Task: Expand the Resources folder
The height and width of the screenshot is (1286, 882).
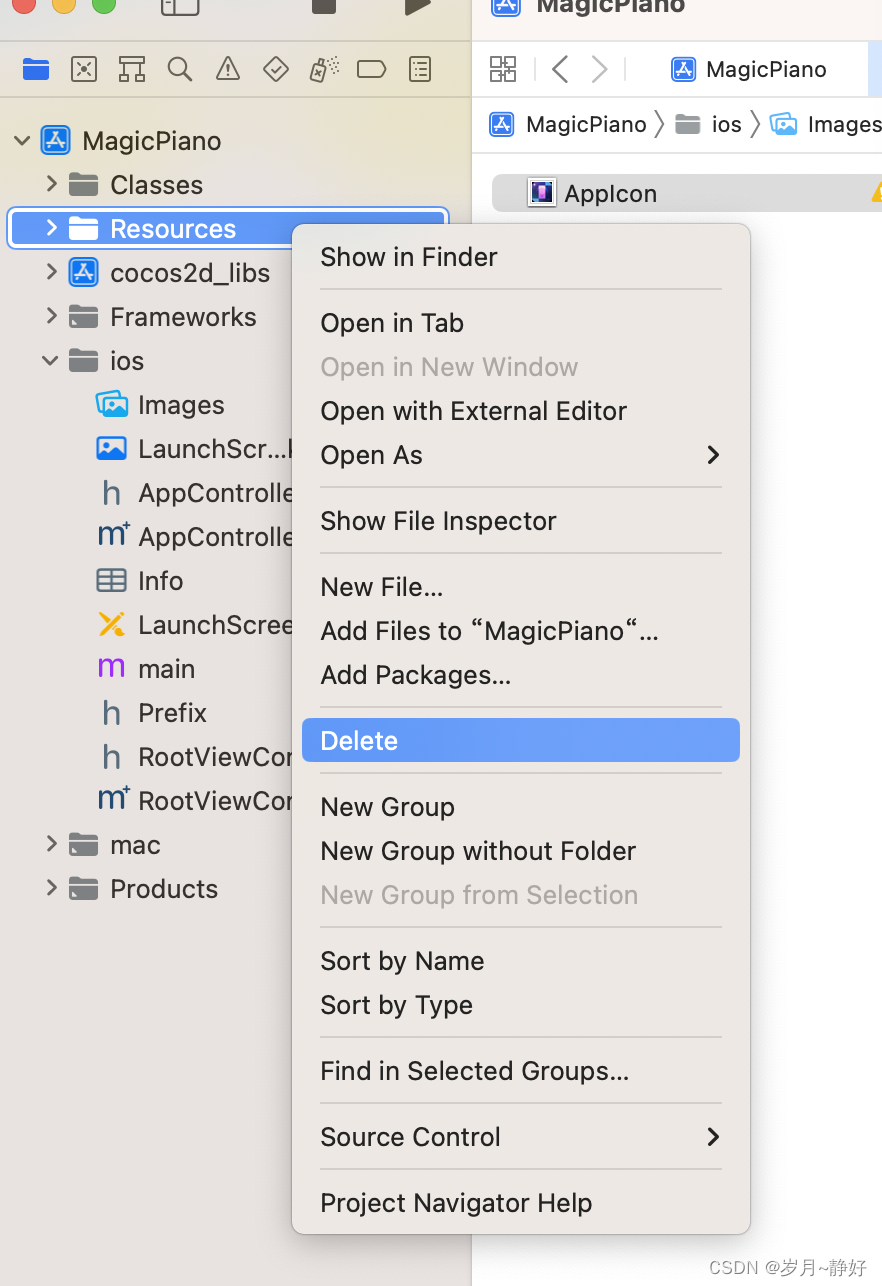Action: pos(51,228)
